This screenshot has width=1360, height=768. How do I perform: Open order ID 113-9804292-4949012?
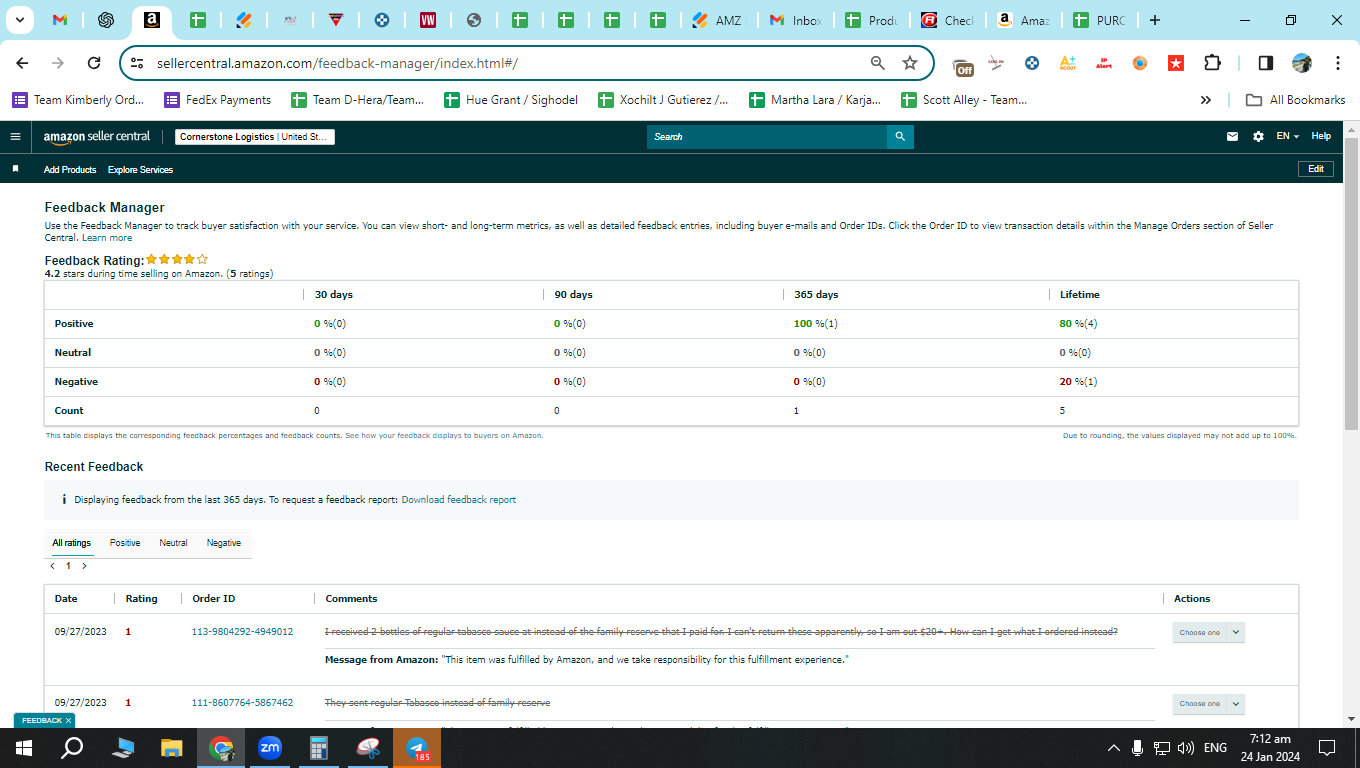pos(242,632)
